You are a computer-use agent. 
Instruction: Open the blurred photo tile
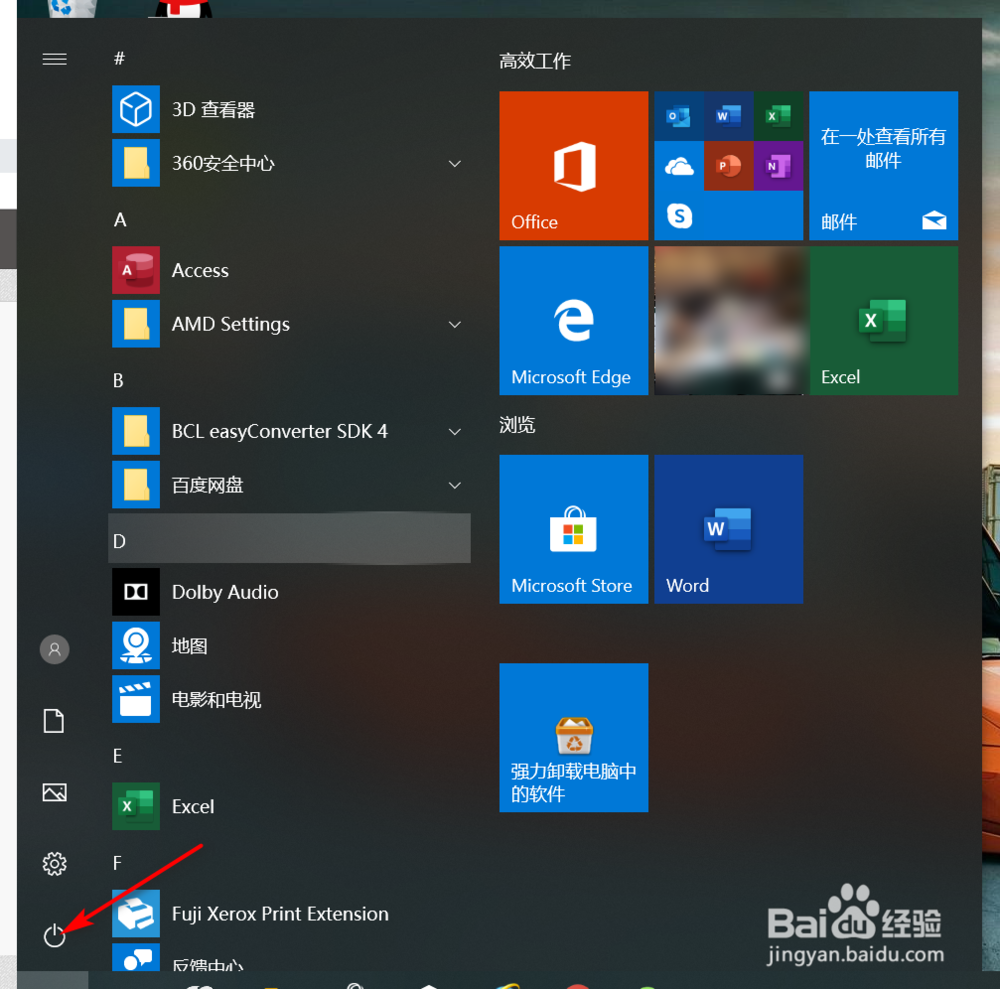pos(728,320)
